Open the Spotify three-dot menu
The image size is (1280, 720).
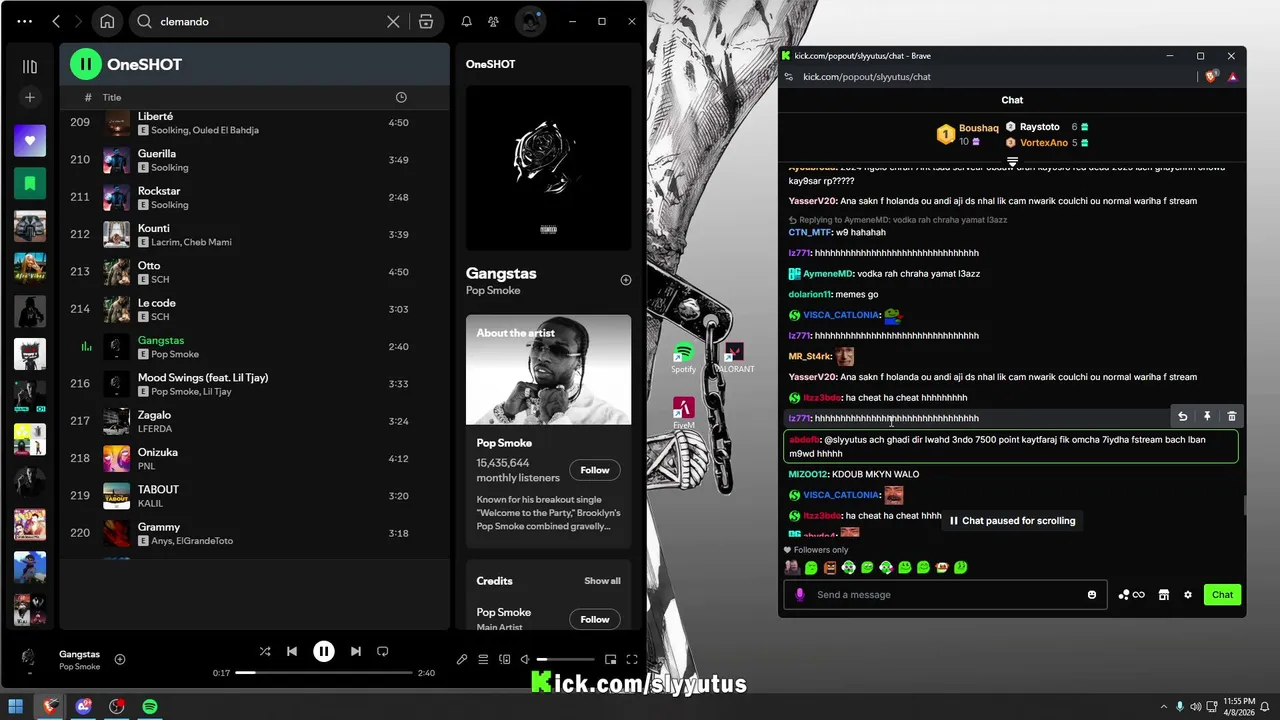(x=25, y=21)
